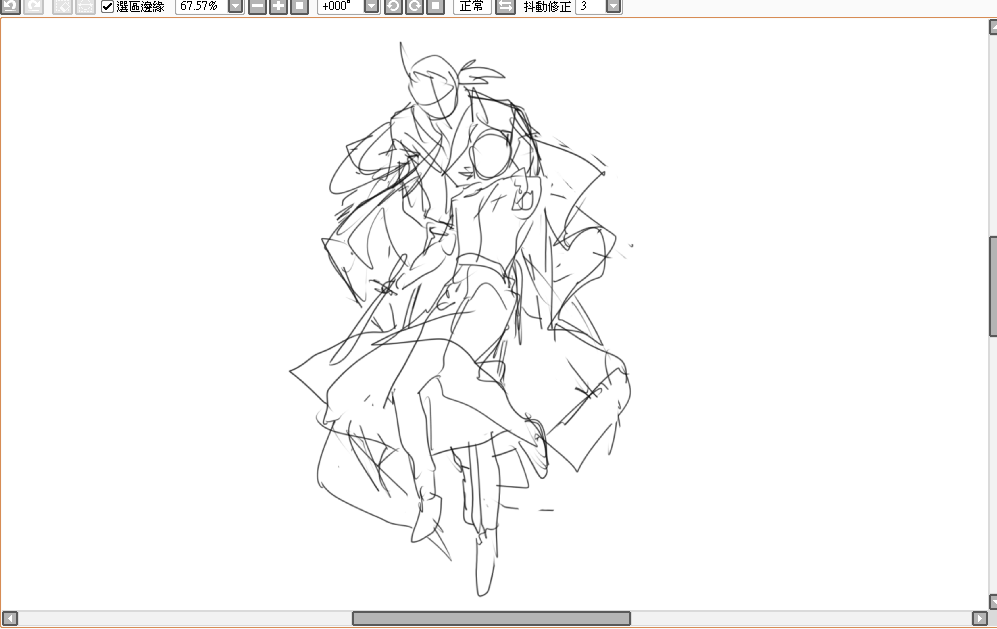Click the horizontal scrollbar thumb
This screenshot has height=629, width=997.
click(492, 618)
